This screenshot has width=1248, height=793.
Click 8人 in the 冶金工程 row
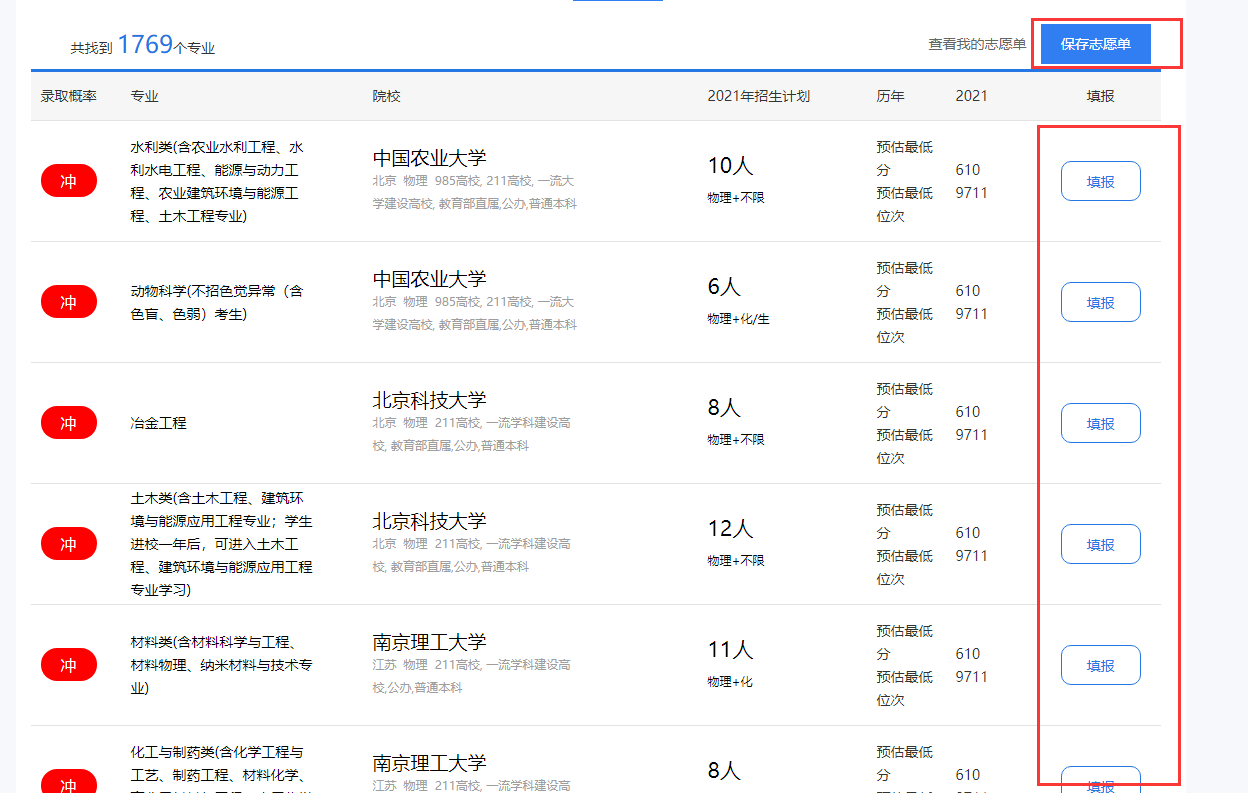724,408
